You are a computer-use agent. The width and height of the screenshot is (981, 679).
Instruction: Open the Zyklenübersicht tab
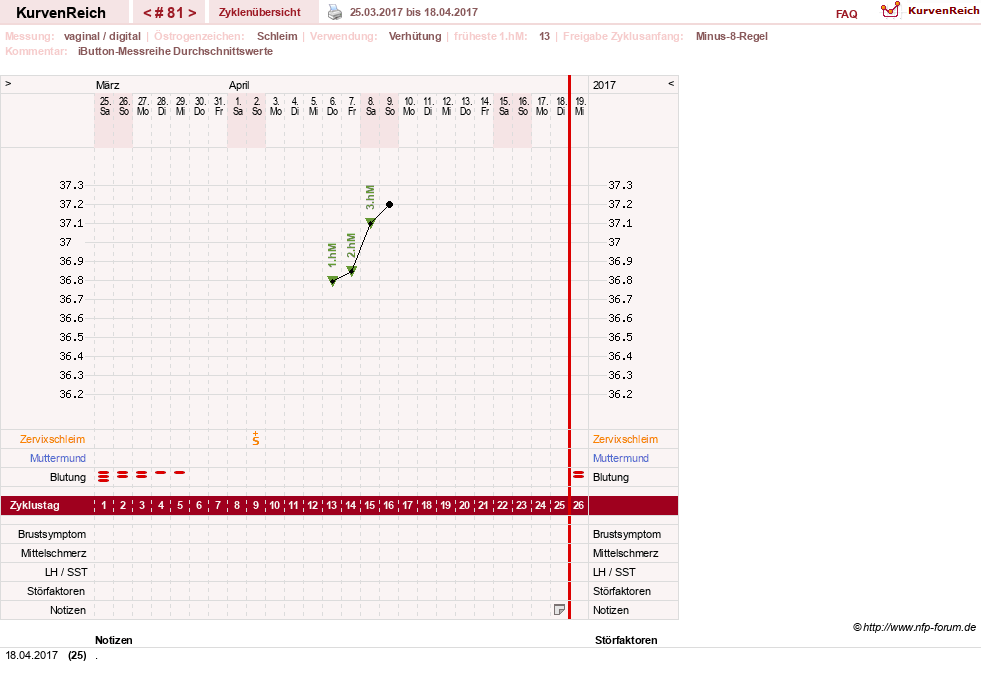coord(260,12)
